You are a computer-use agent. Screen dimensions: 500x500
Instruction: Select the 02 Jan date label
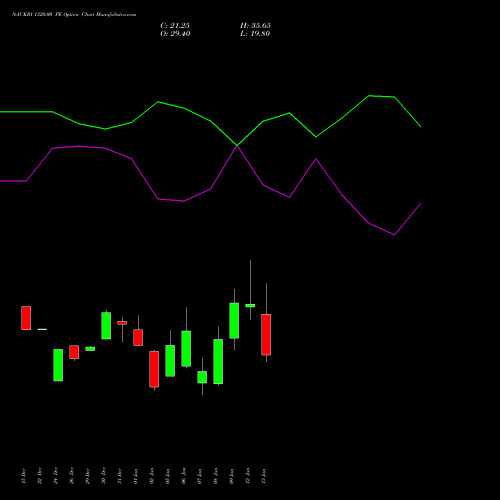[151, 476]
